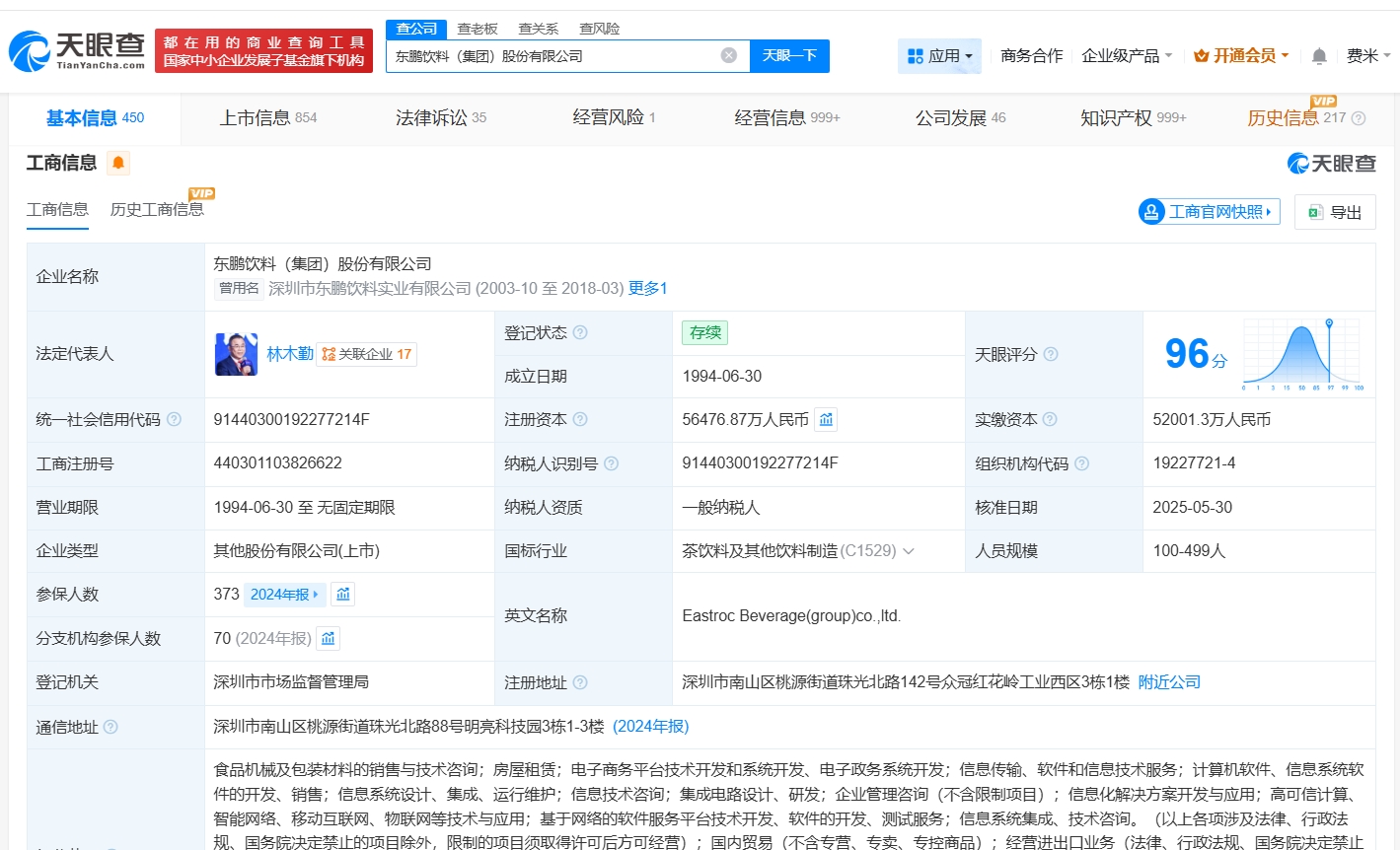Expand the 企业级产品 menu
Screen dimensions: 1400x850
click(1127, 56)
